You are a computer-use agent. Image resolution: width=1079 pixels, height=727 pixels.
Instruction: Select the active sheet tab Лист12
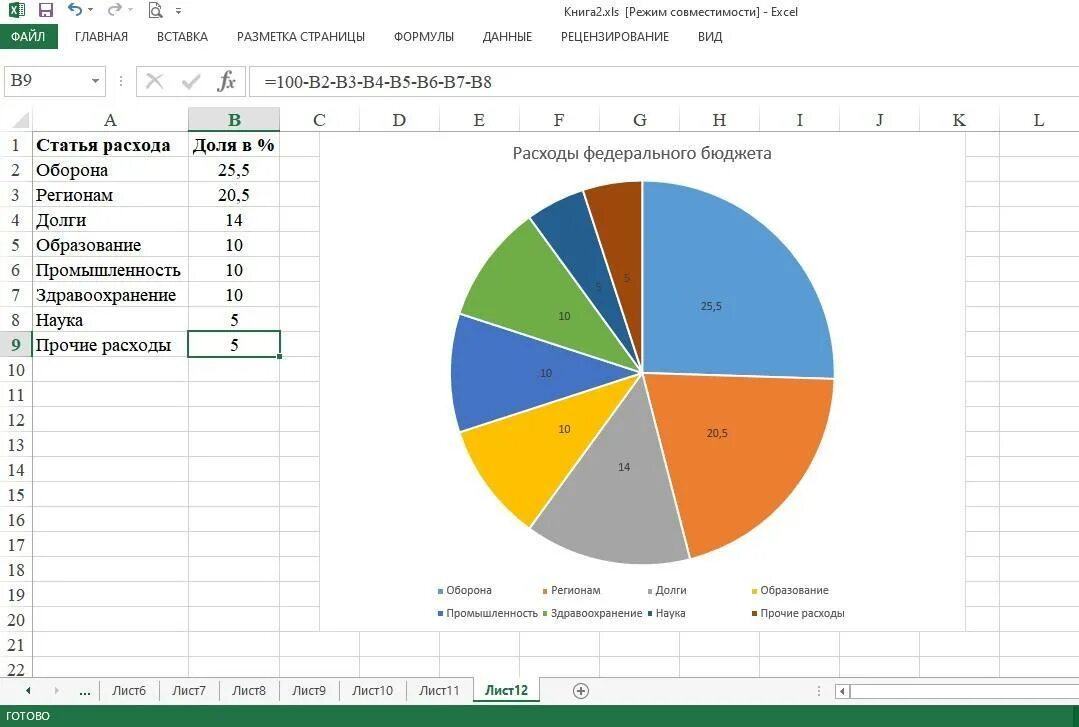click(506, 691)
